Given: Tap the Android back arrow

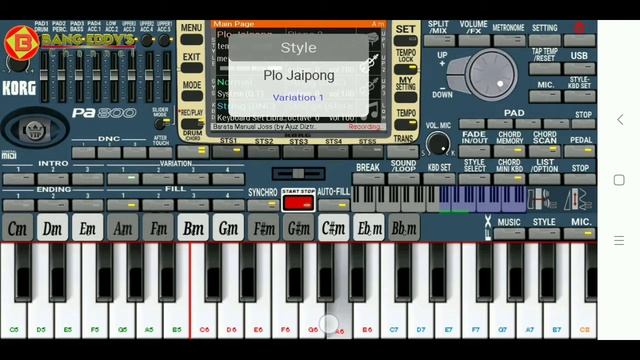Looking at the screenshot, I should [620, 120].
